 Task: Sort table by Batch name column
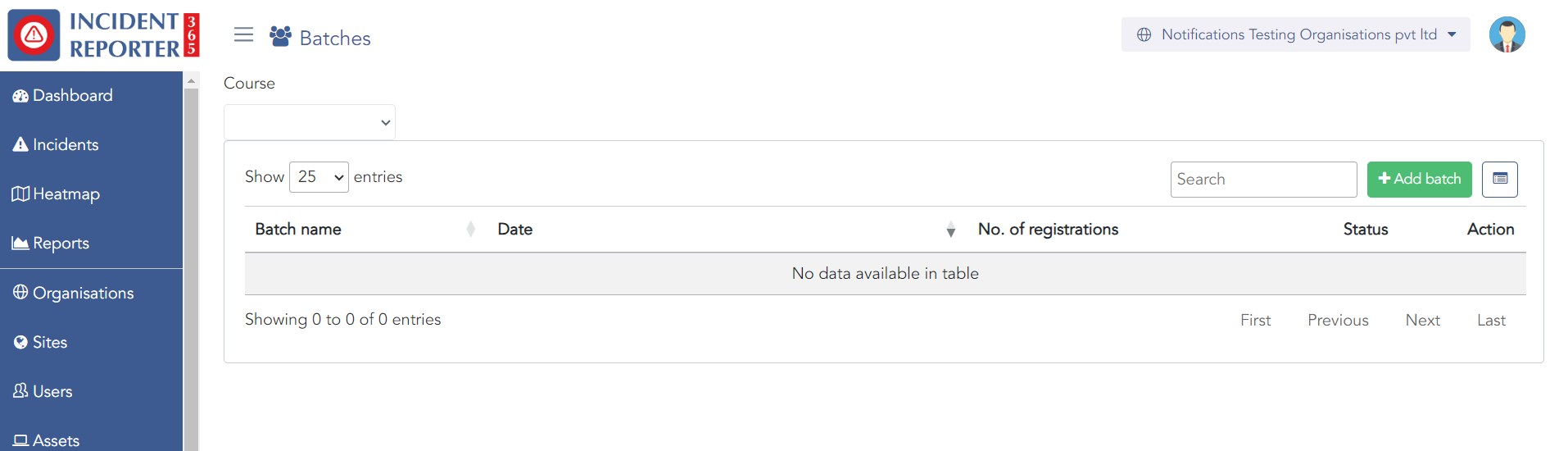(x=298, y=230)
